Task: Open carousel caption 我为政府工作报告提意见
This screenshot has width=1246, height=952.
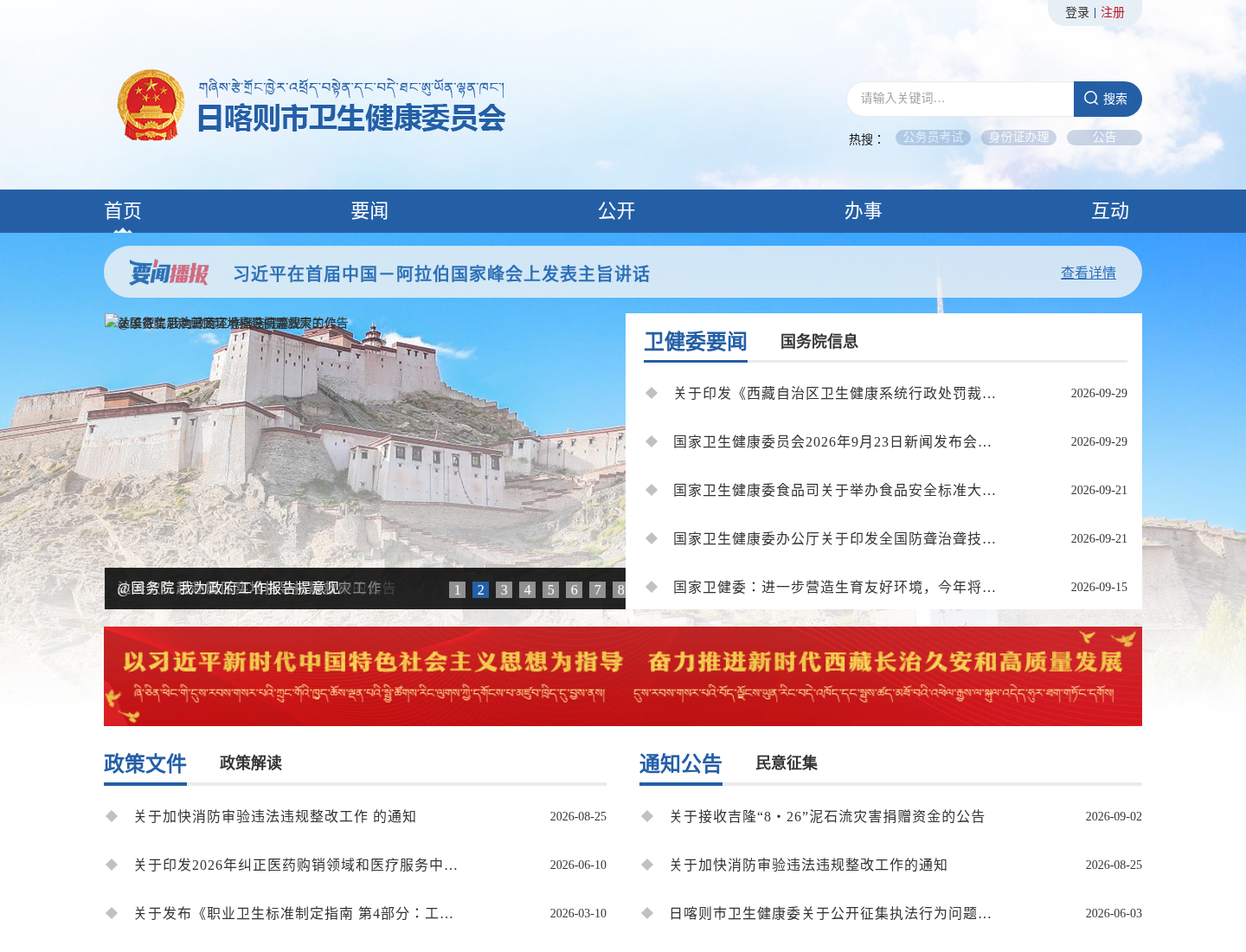Action: click(x=228, y=589)
